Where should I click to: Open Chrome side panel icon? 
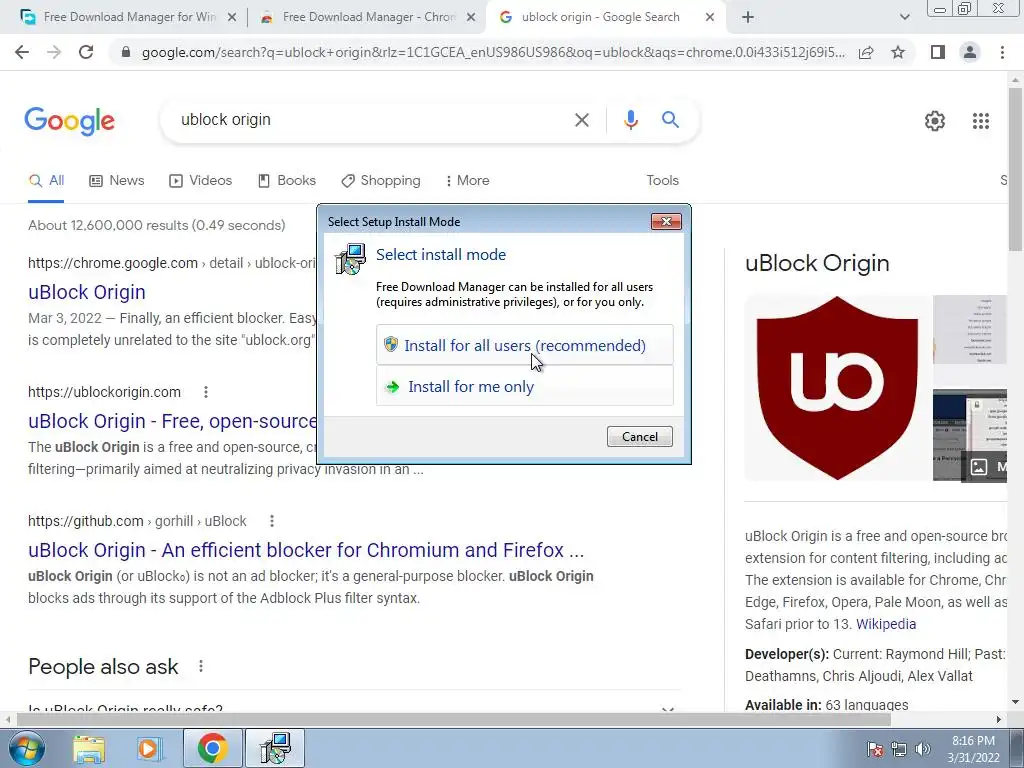[x=938, y=52]
